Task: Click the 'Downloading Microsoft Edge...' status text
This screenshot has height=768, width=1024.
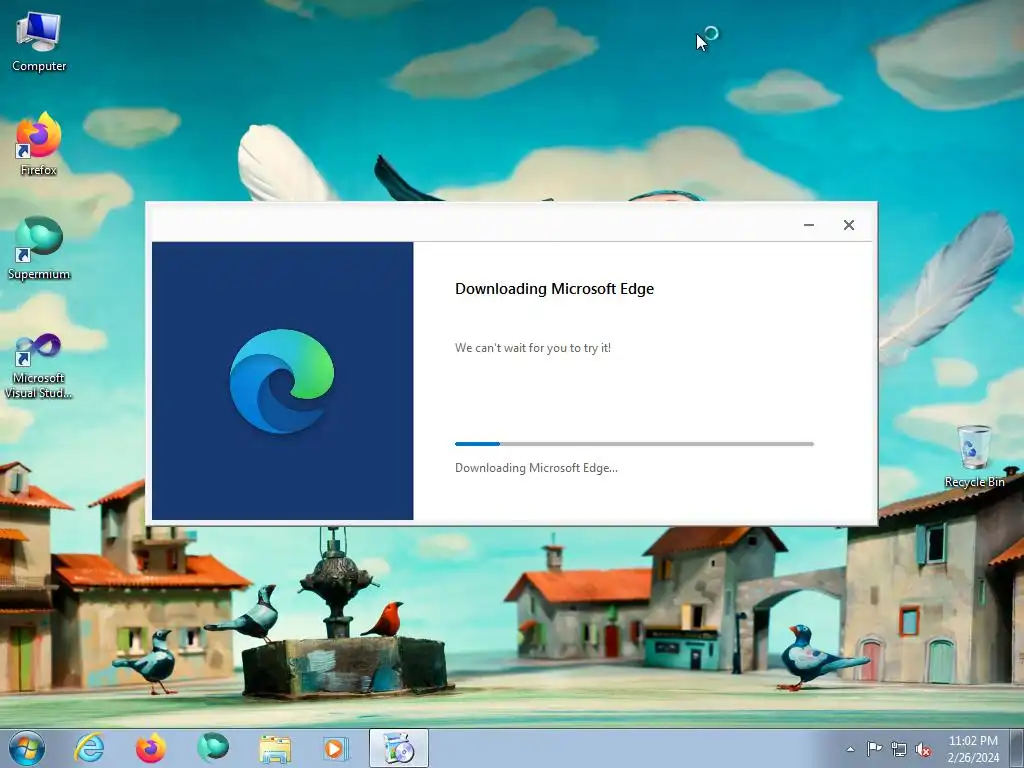Action: (536, 468)
